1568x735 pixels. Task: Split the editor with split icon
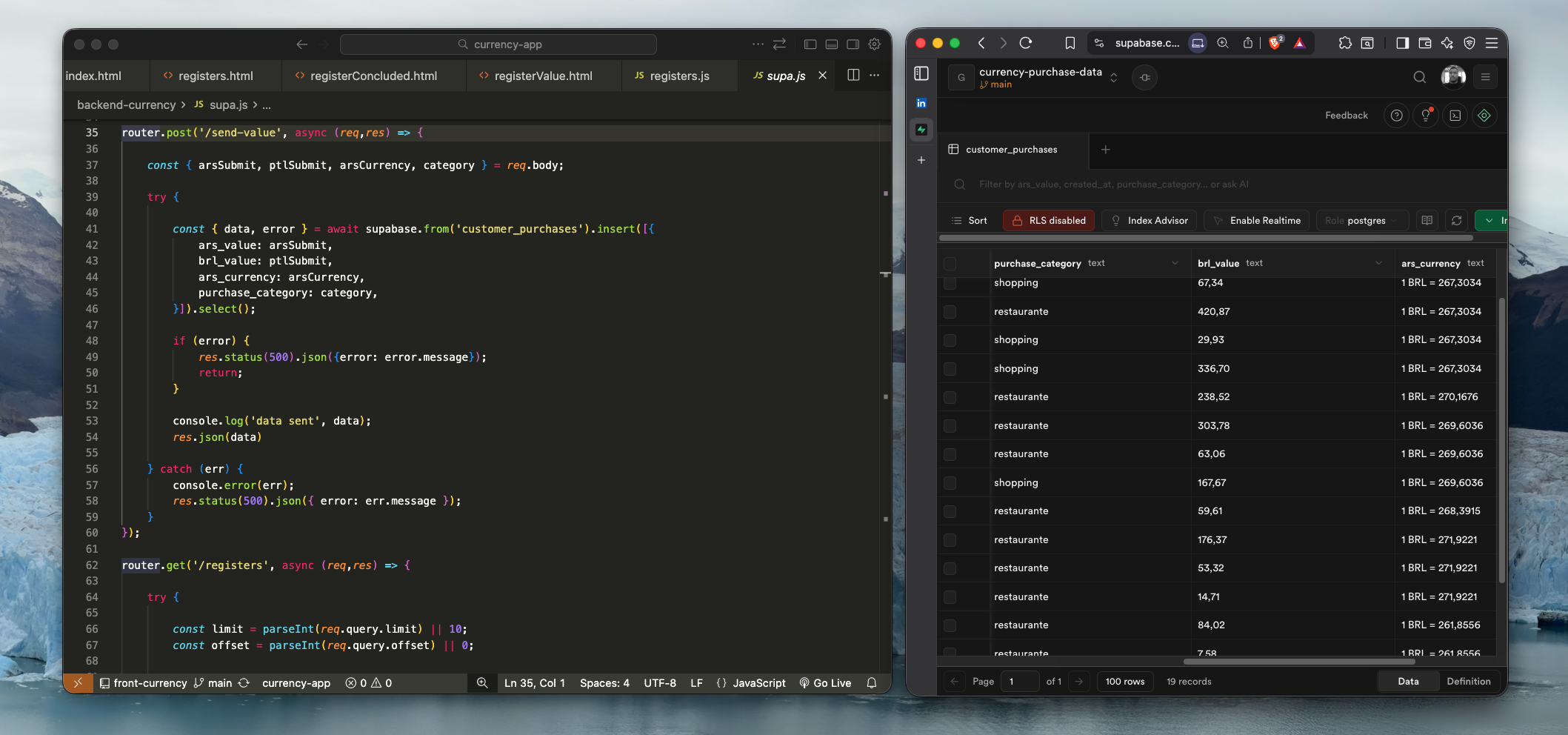tap(853, 75)
